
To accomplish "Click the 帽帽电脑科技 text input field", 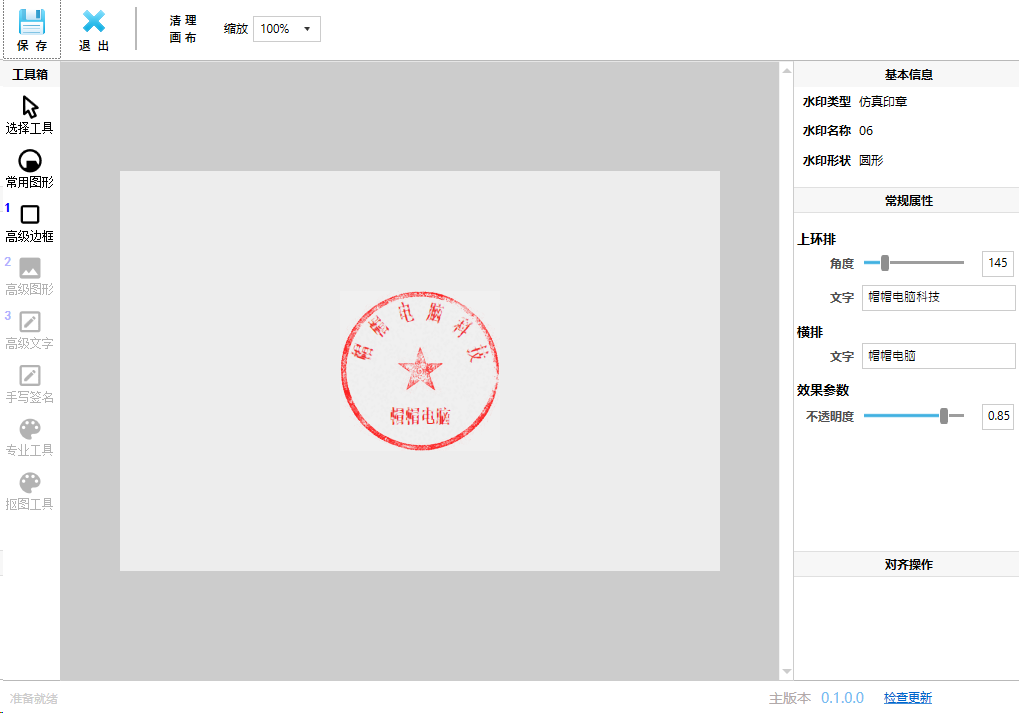I will (937, 297).
